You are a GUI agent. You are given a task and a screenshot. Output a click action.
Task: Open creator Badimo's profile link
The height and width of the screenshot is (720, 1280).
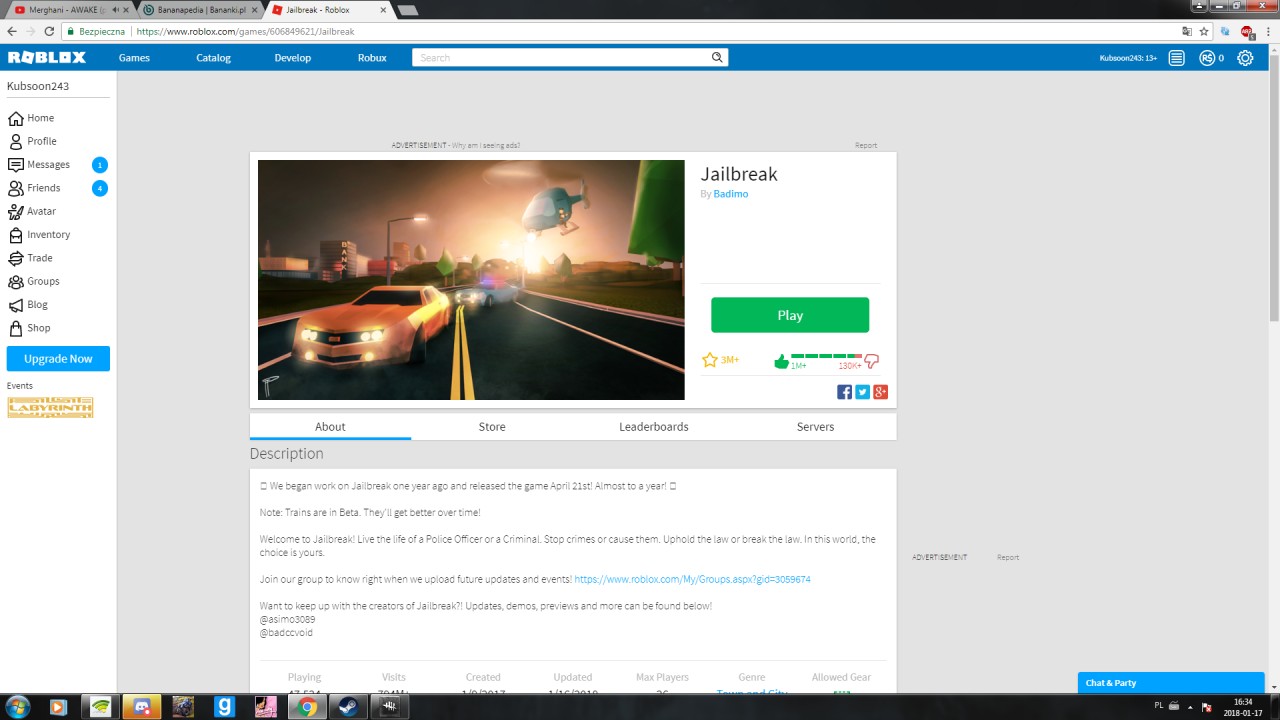731,194
